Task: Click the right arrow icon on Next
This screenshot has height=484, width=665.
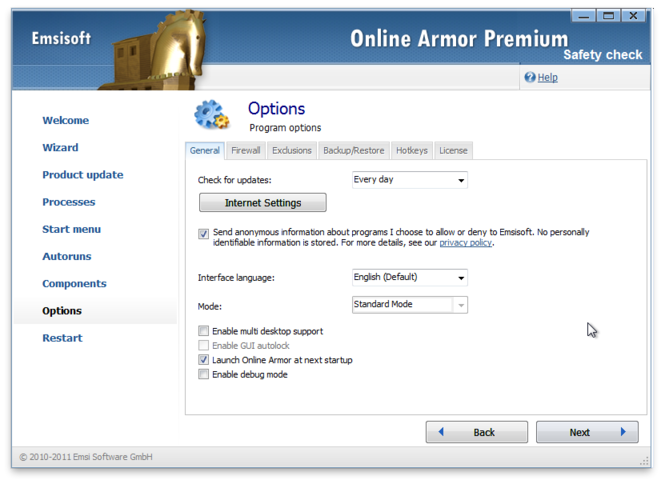Action: click(x=623, y=432)
